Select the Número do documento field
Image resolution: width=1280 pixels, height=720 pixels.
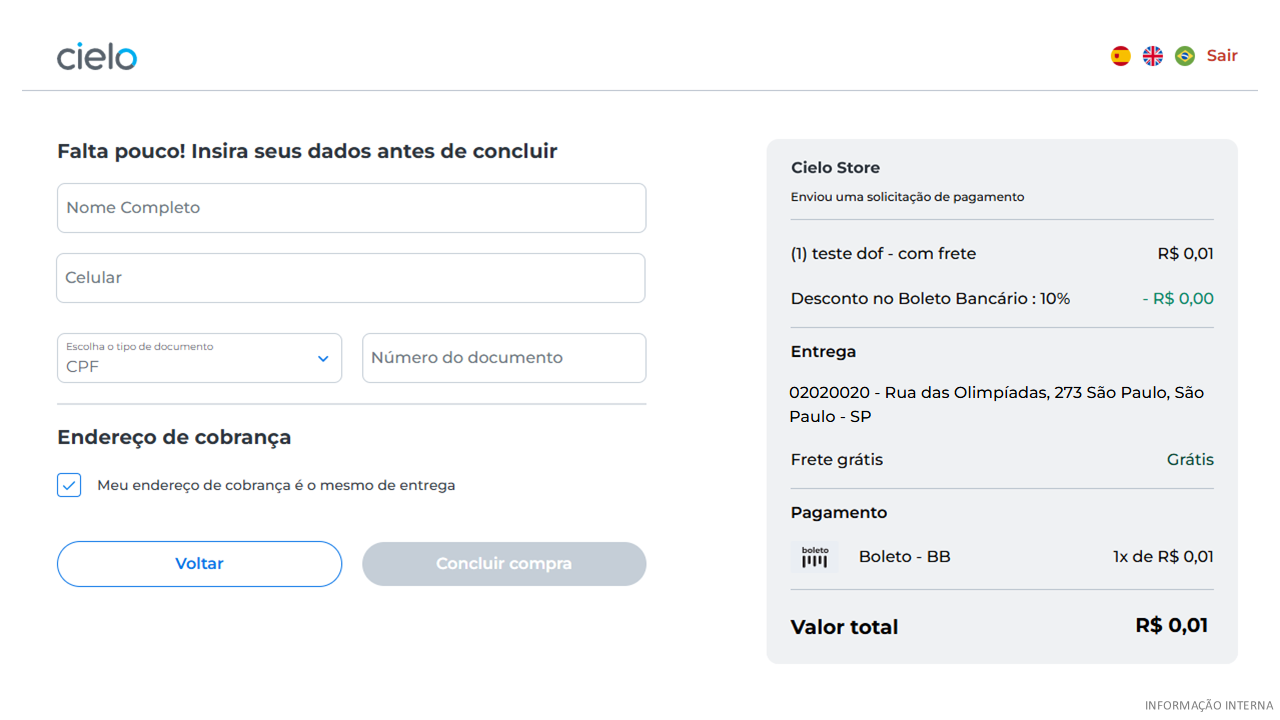[x=504, y=358]
